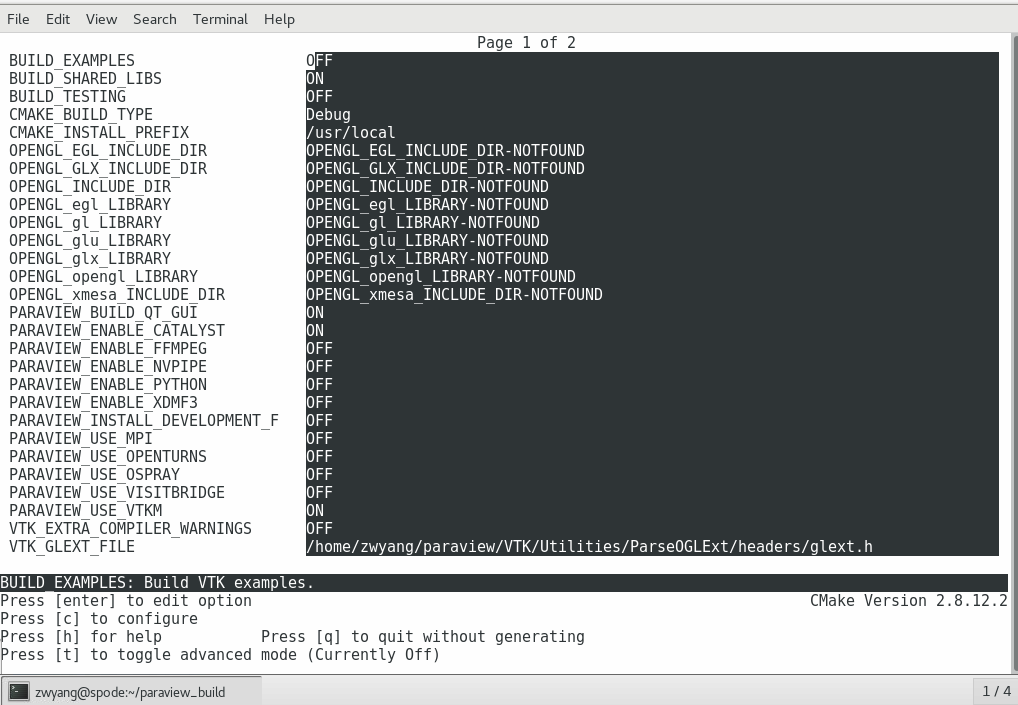1018x705 pixels.
Task: Click the Page 1 of 2 indicator
Action: 526,43
